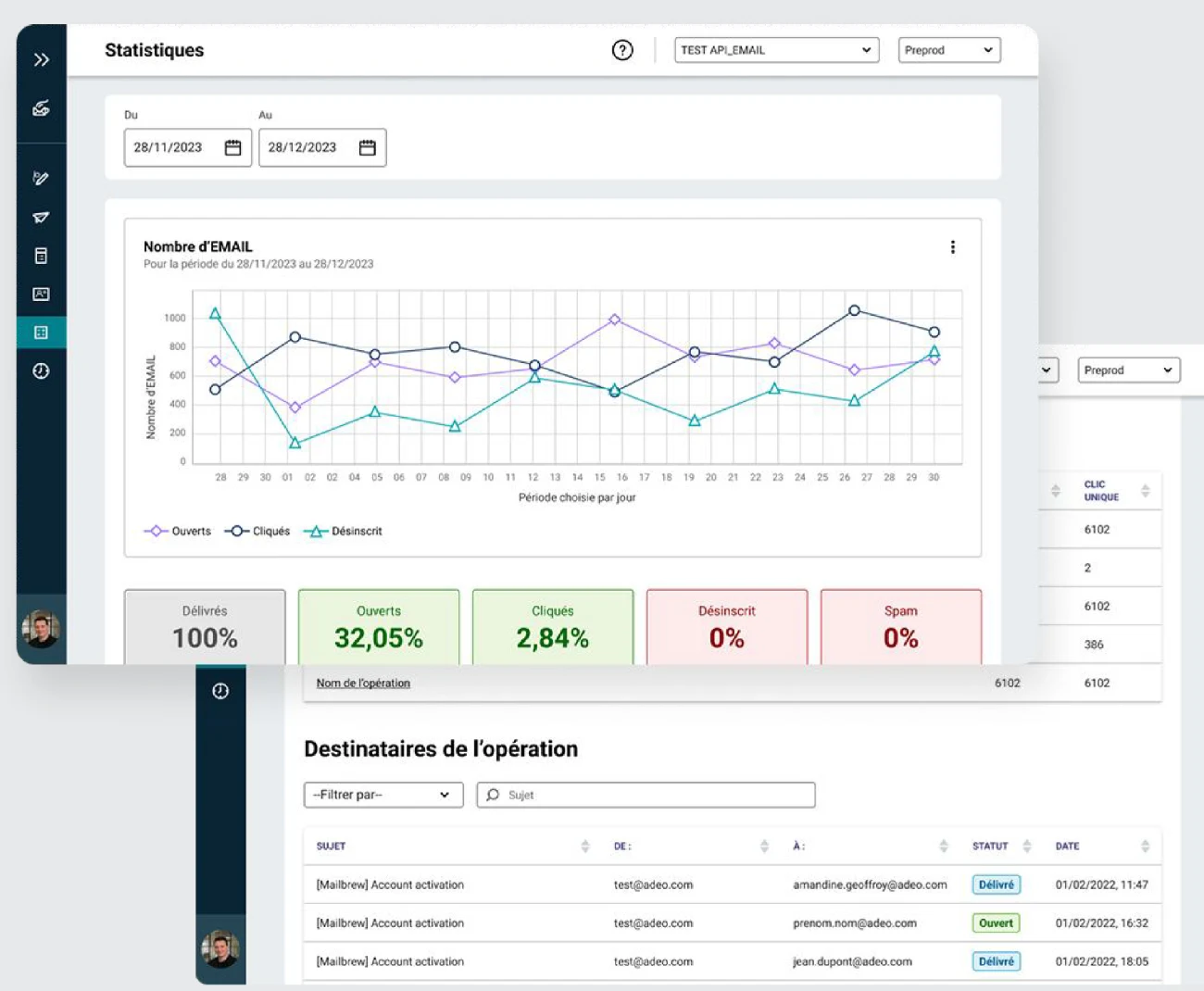
Task: Sort recipients by the À: column arrows
Action: click(944, 846)
